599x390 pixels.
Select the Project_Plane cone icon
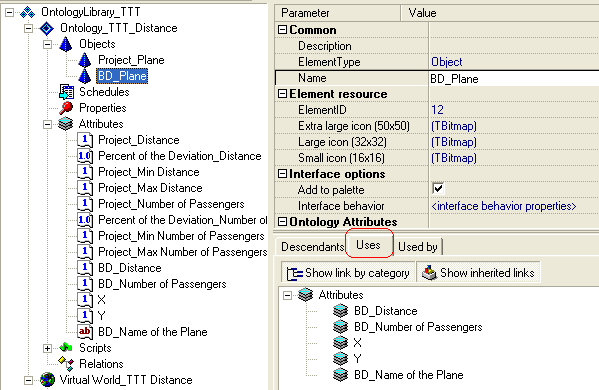[84, 60]
